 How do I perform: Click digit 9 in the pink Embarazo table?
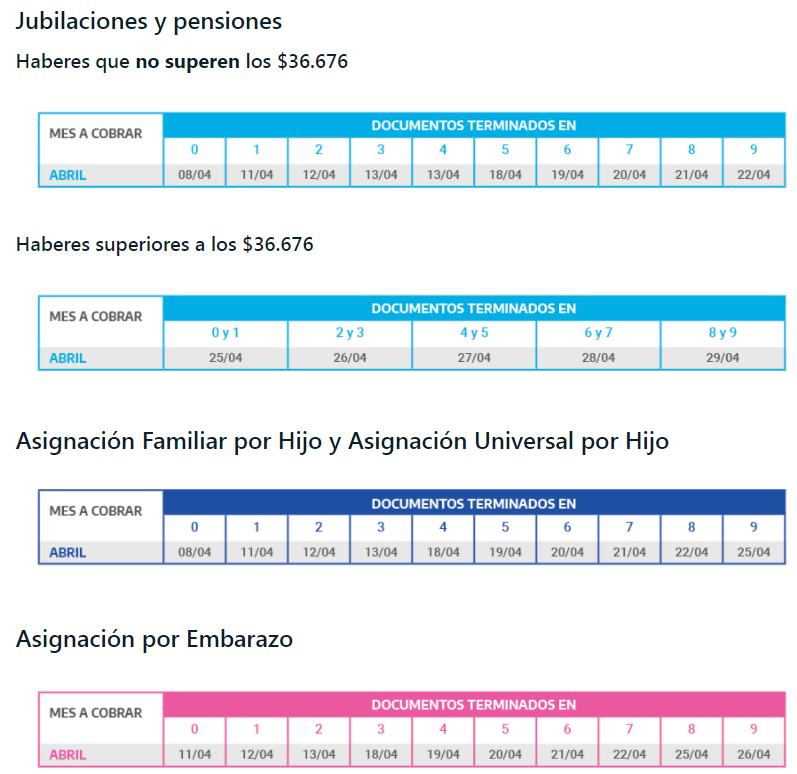(754, 730)
